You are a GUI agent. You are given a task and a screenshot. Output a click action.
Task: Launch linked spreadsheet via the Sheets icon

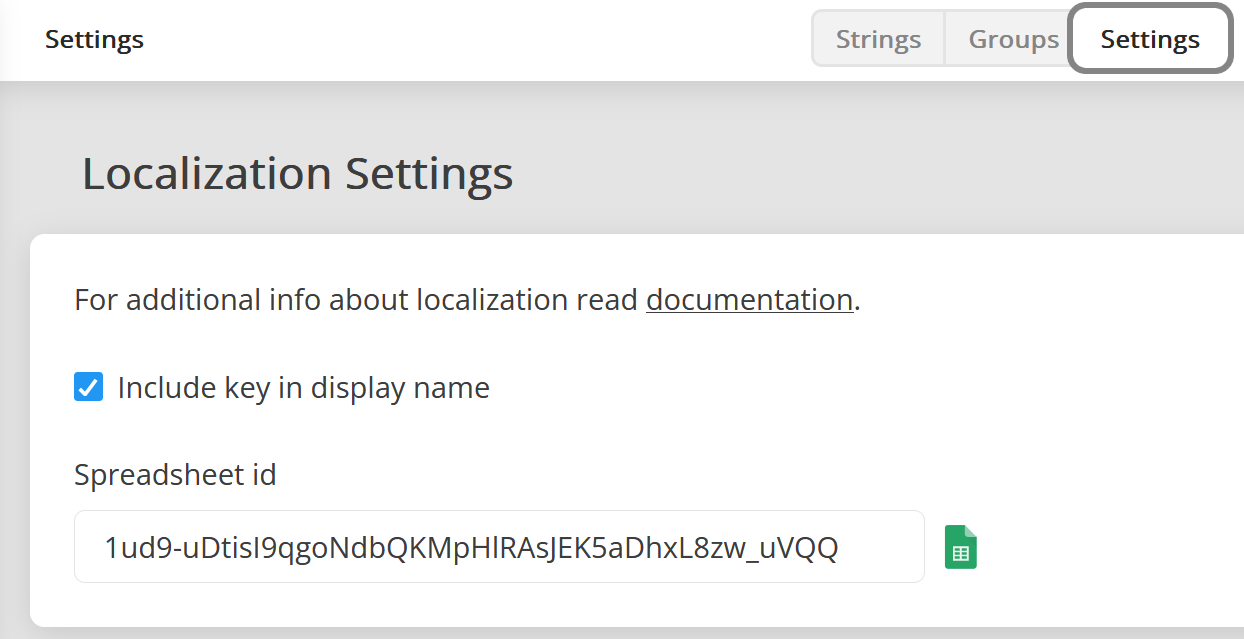tap(961, 547)
